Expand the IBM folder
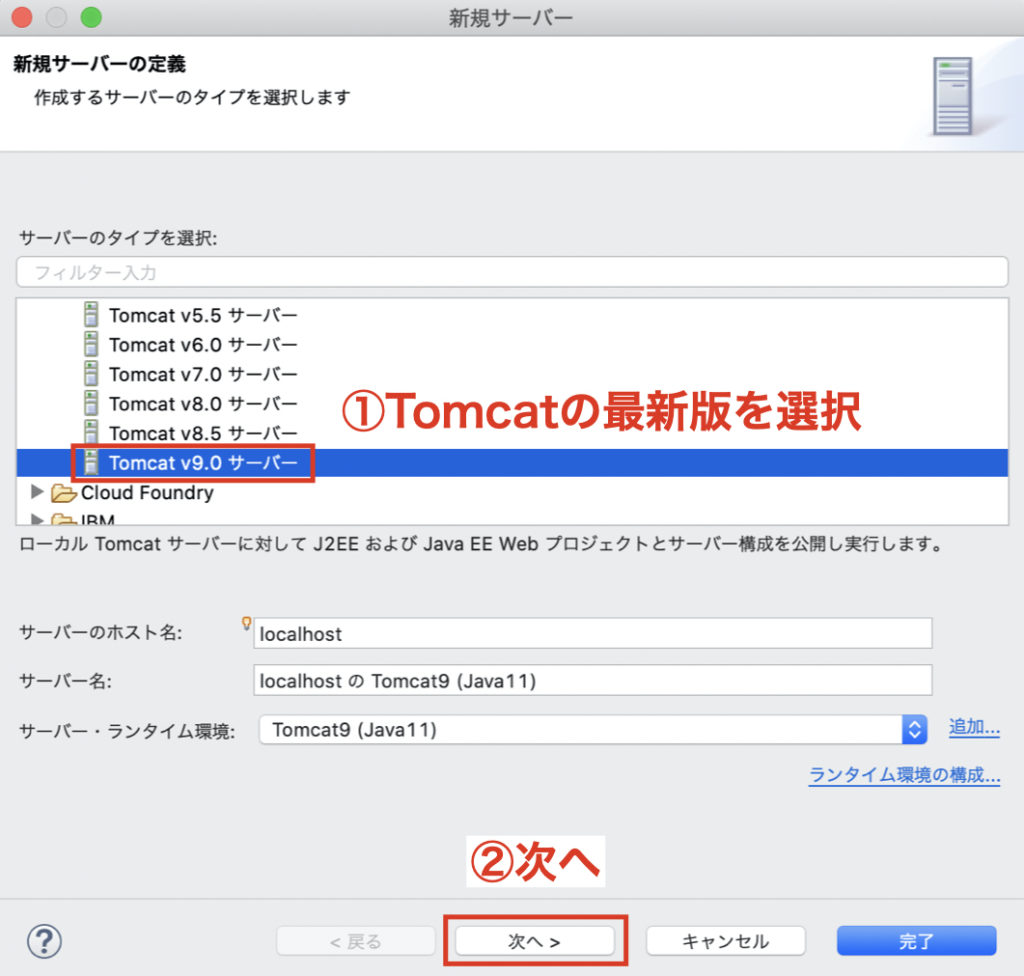 click(37, 519)
